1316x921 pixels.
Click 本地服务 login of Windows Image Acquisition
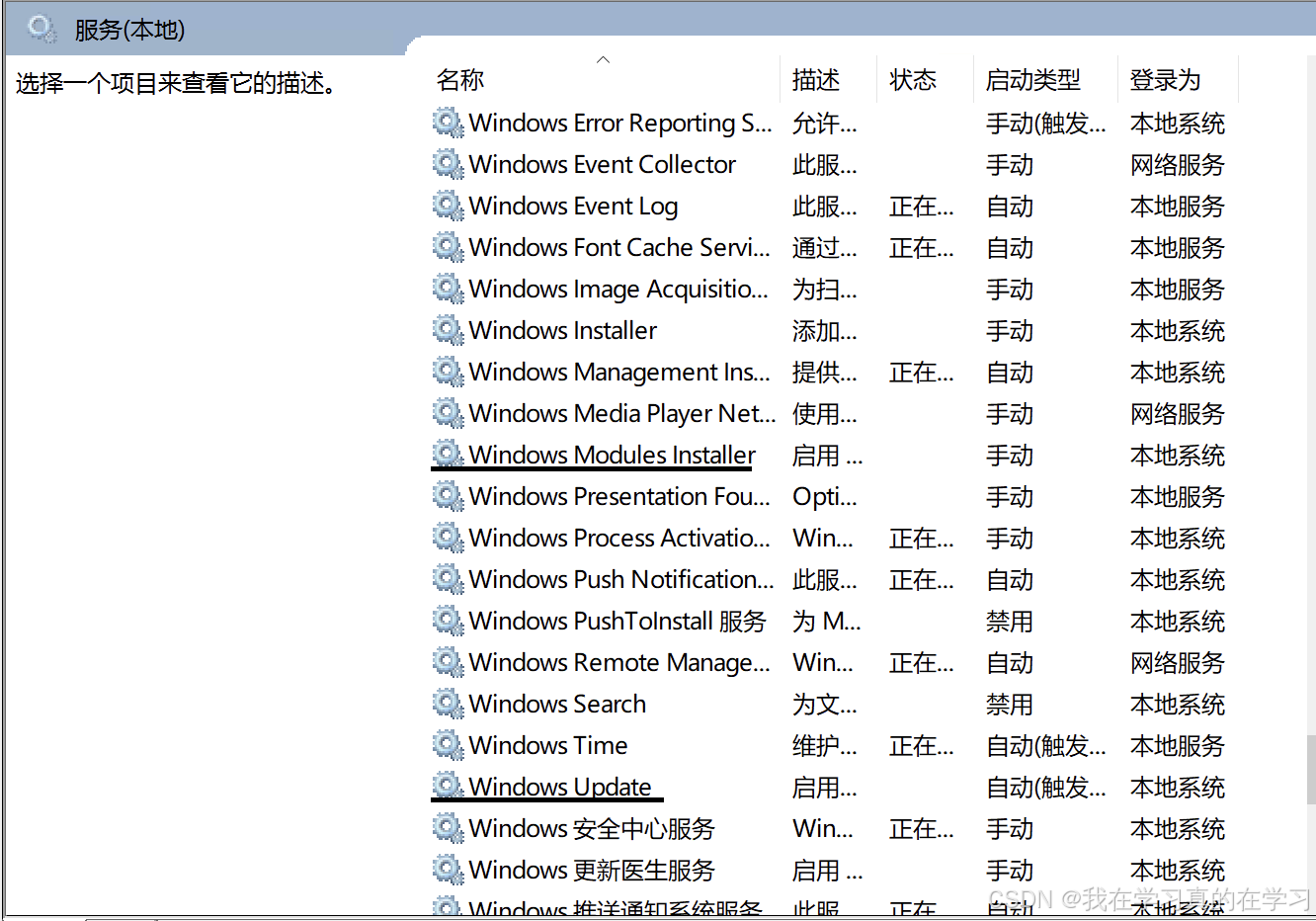pos(1178,289)
